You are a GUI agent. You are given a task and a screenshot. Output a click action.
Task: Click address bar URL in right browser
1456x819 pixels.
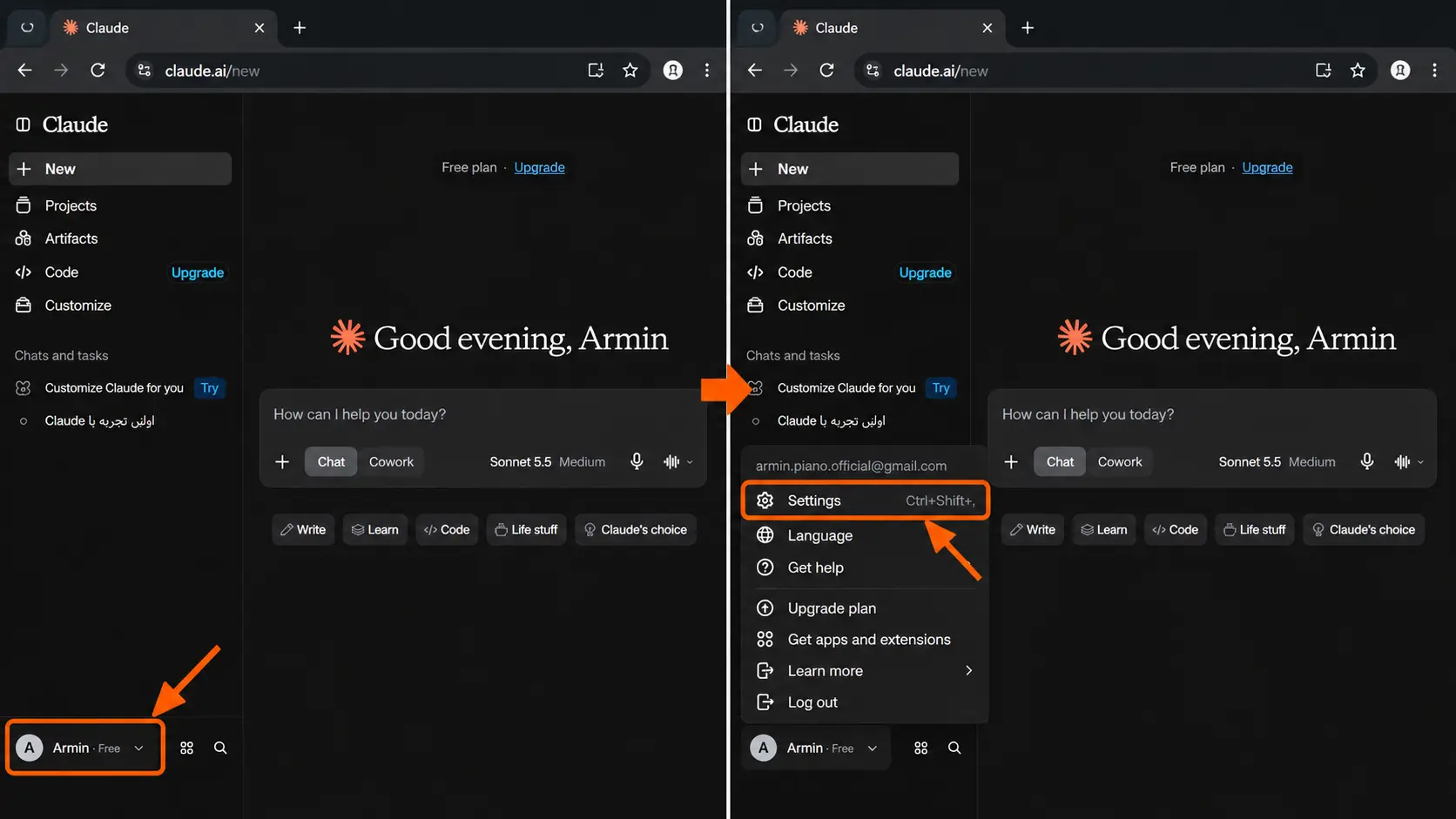(940, 70)
